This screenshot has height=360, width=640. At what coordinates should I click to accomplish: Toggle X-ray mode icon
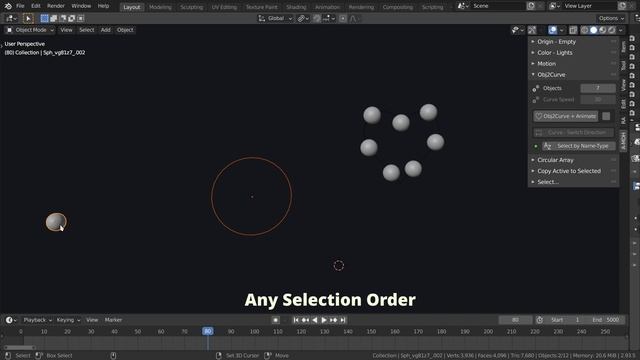pos(573,30)
